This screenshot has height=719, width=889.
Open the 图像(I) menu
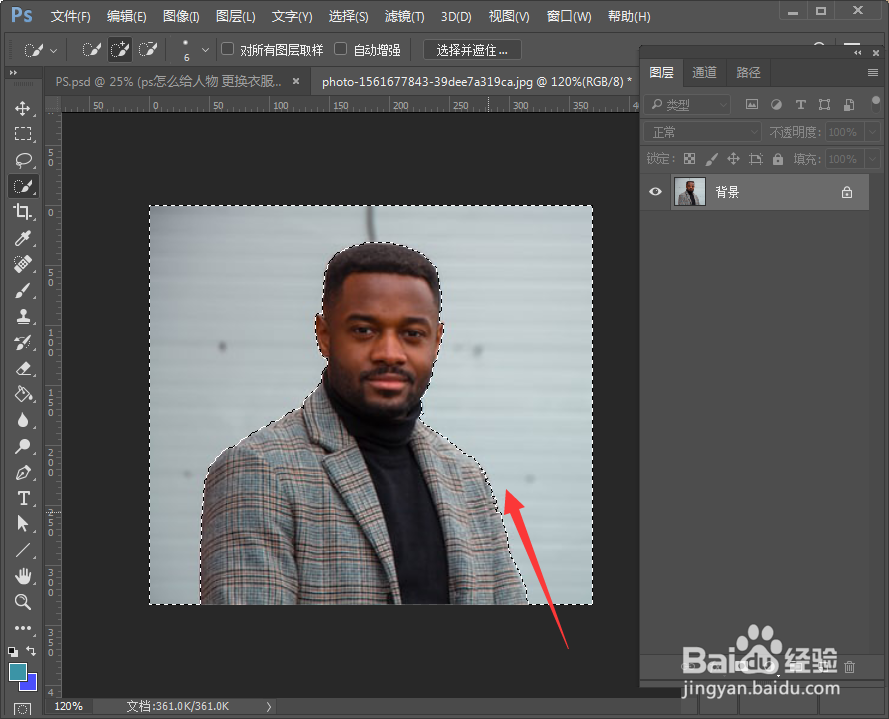pos(181,16)
